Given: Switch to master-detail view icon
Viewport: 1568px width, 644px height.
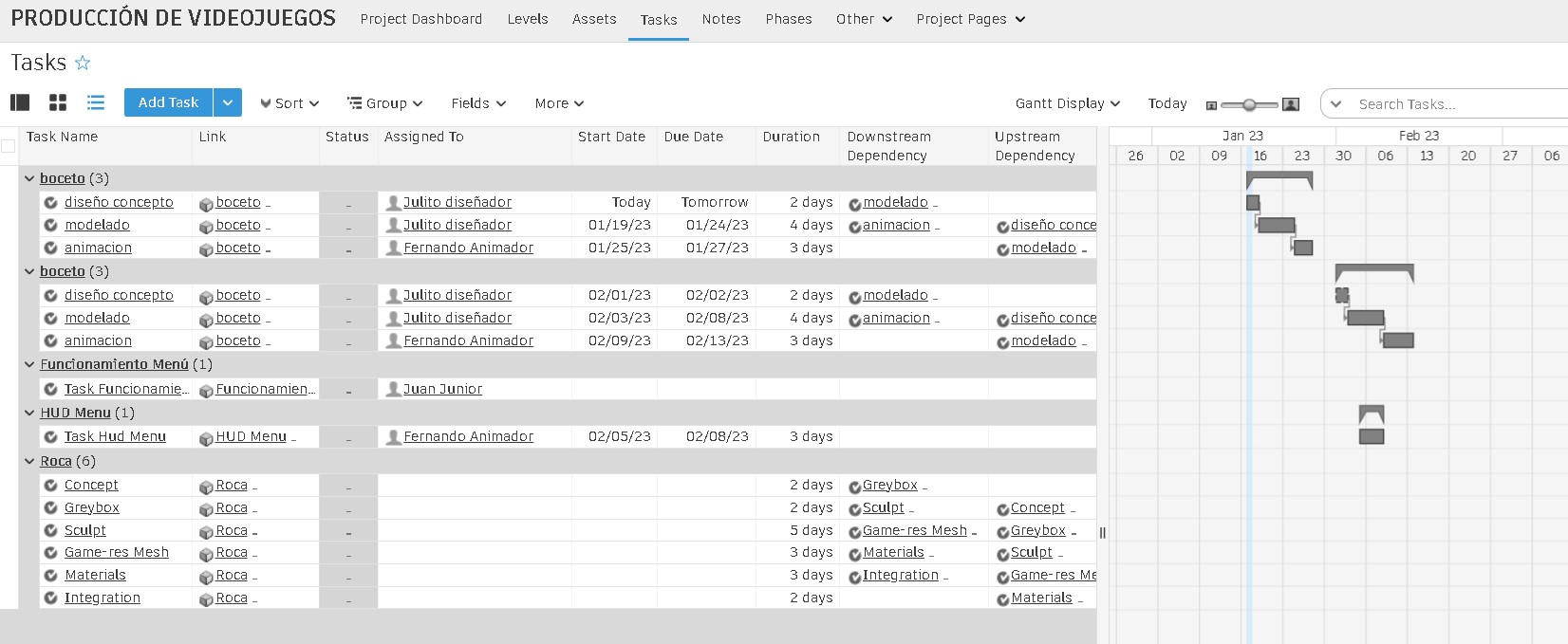Looking at the screenshot, I should coord(20,102).
